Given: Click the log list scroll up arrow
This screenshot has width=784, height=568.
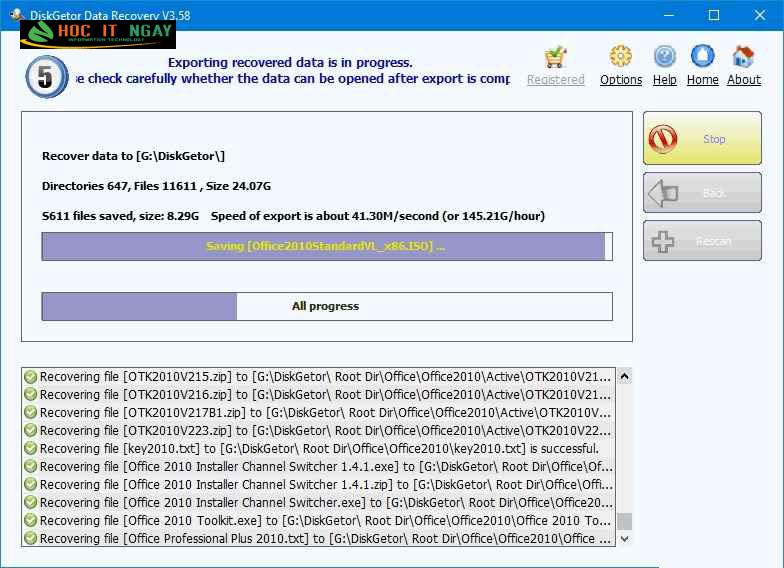Looking at the screenshot, I should [624, 376].
